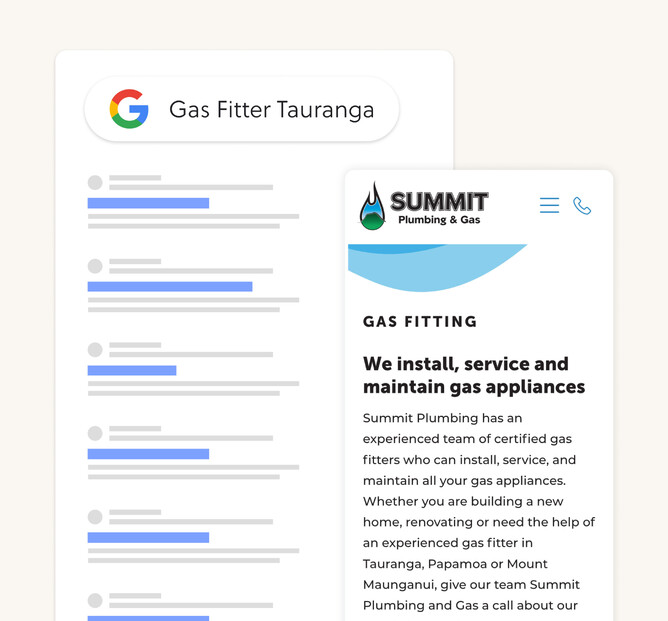The image size is (668, 621).
Task: Click the third search result's favicon circle
Action: (x=95, y=350)
